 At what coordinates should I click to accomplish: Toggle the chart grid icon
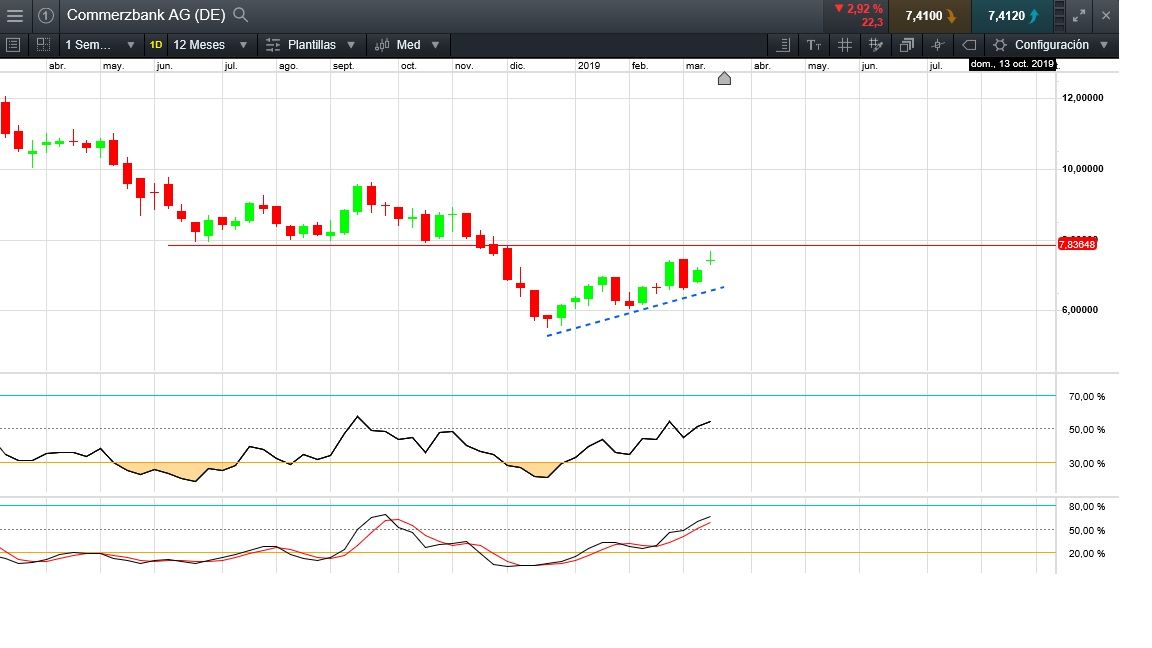point(845,45)
